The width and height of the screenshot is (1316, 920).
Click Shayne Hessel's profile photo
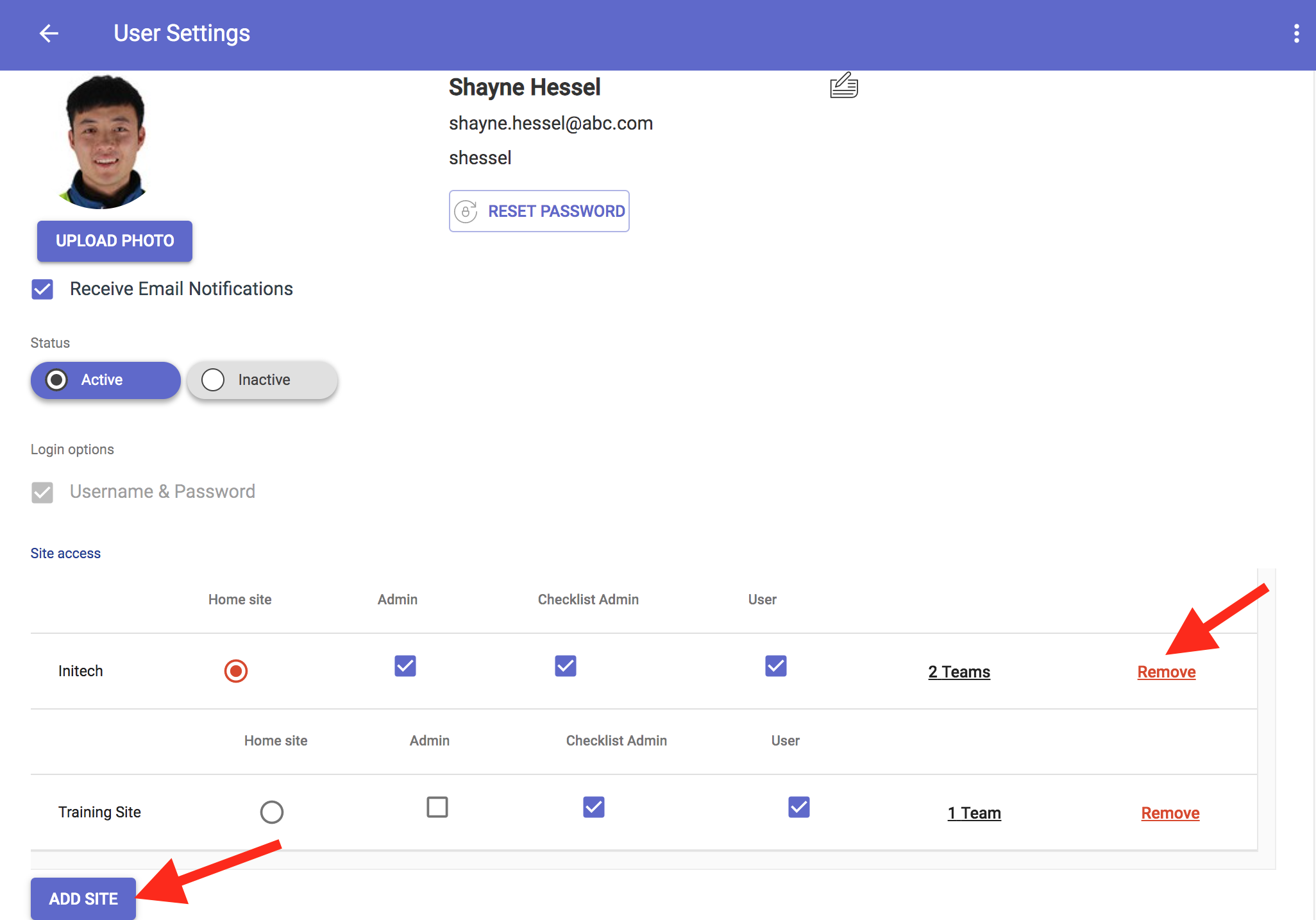[105, 142]
